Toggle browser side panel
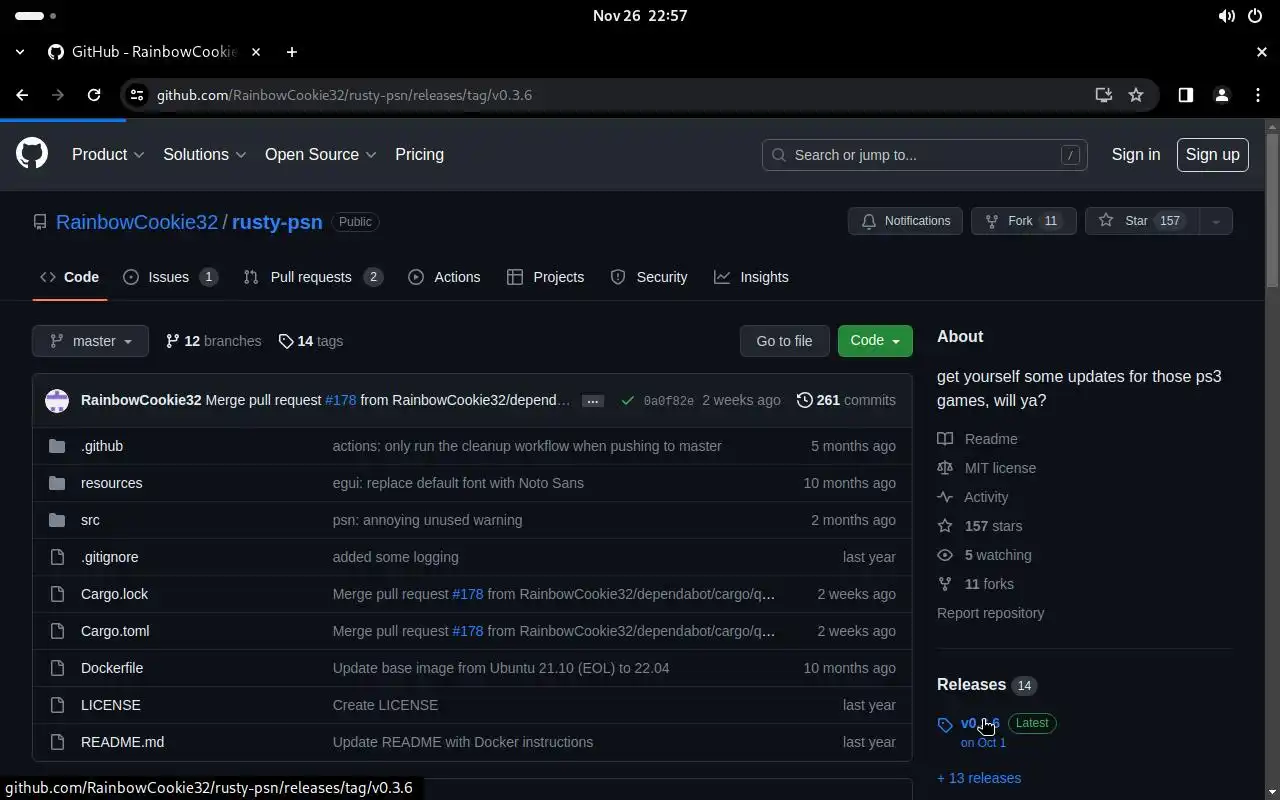 click(x=1185, y=95)
